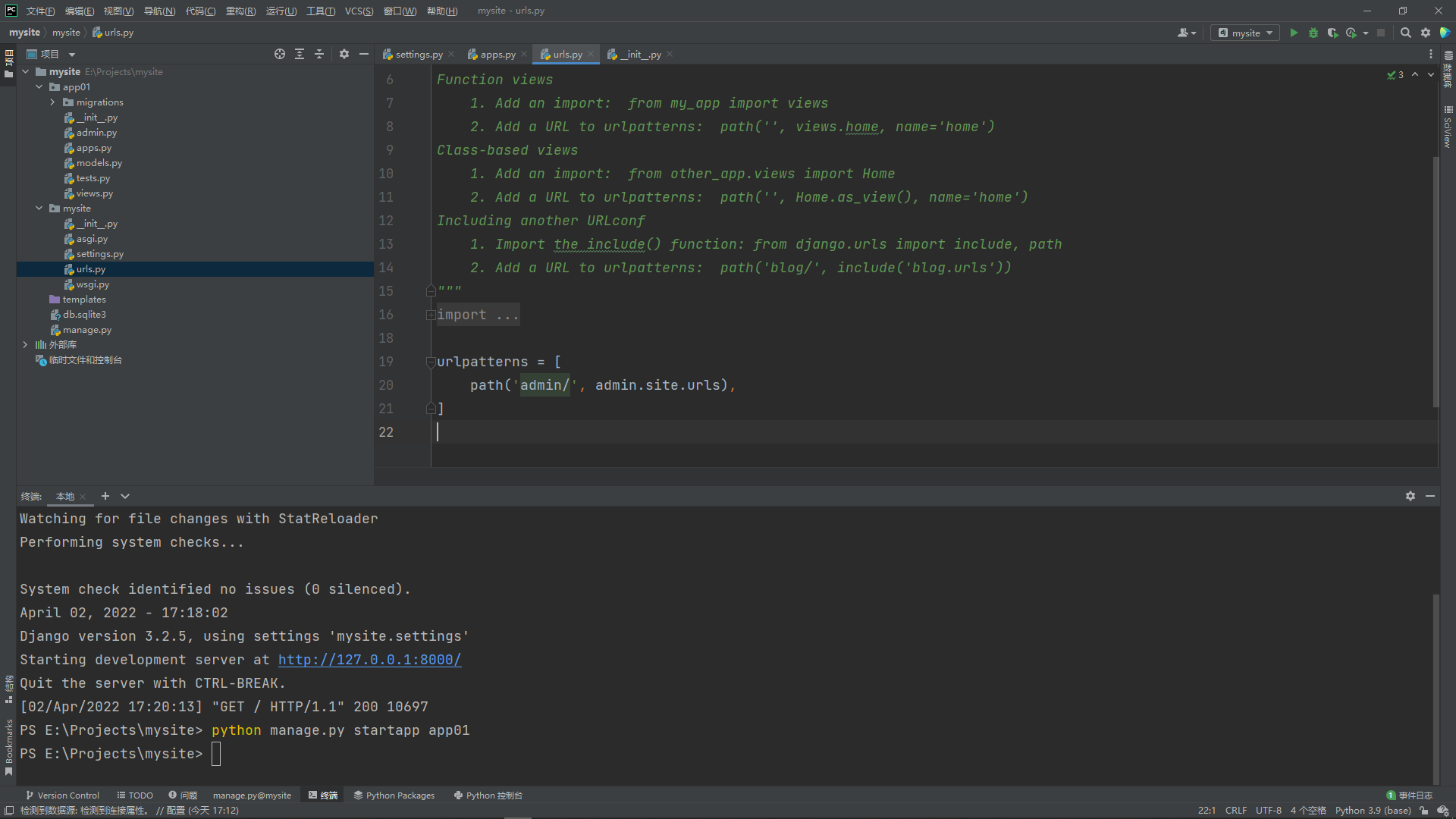Open editor tabs more-options vertical dots
This screenshot has width=1456, height=819.
click(1431, 54)
